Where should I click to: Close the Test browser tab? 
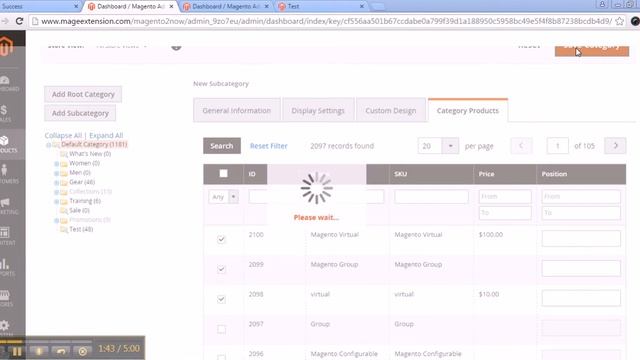(362, 7)
